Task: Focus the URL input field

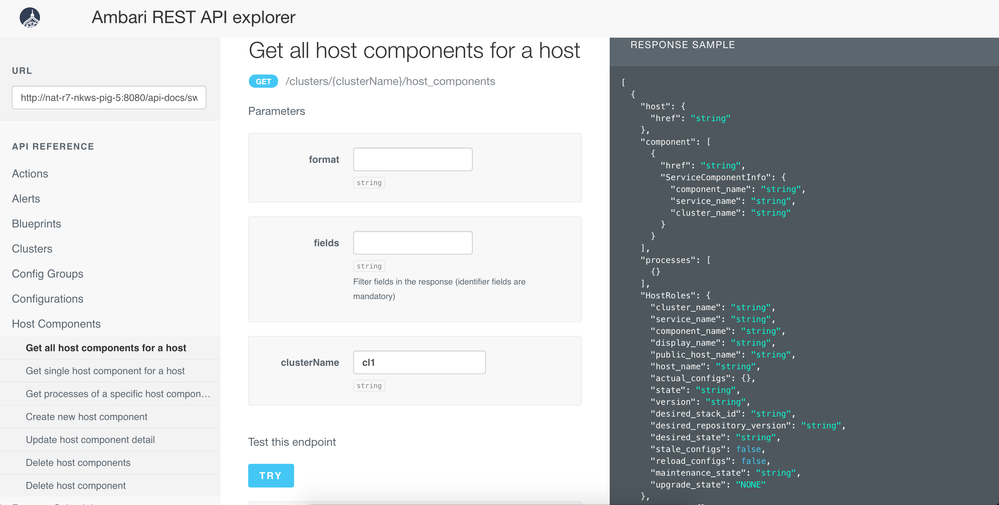Action: tap(109, 98)
